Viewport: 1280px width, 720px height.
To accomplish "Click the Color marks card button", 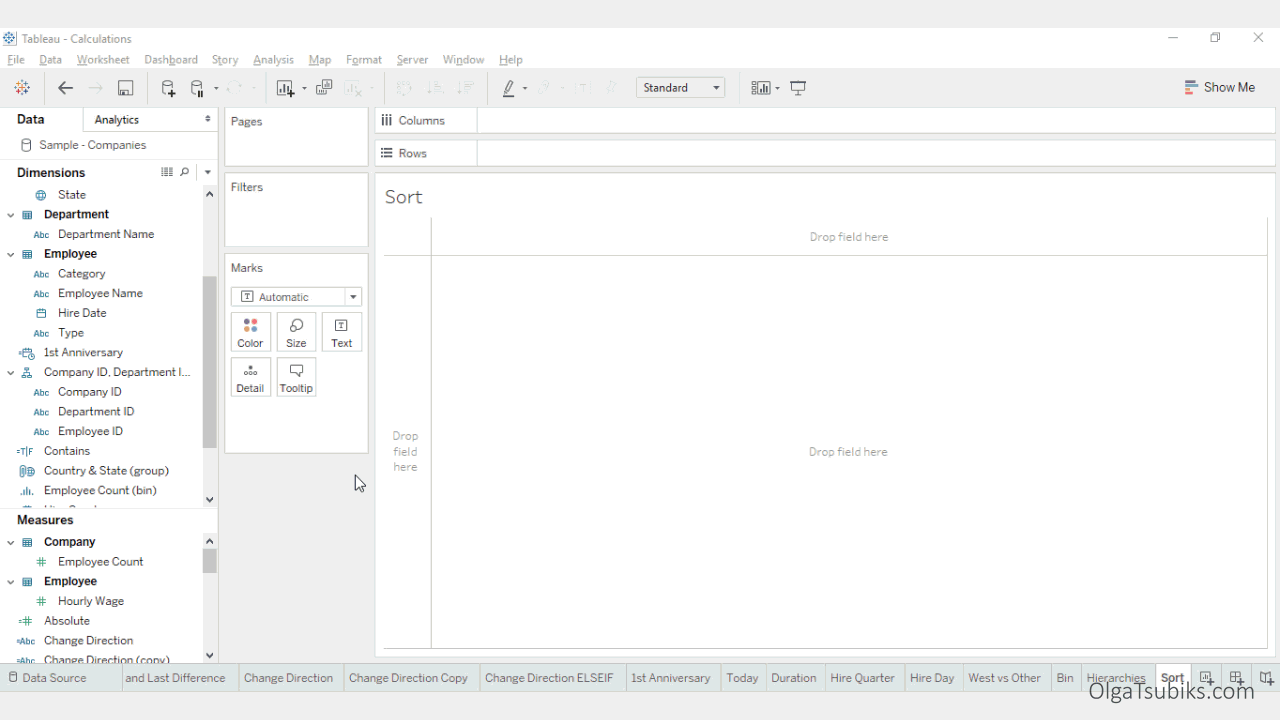I will point(250,332).
